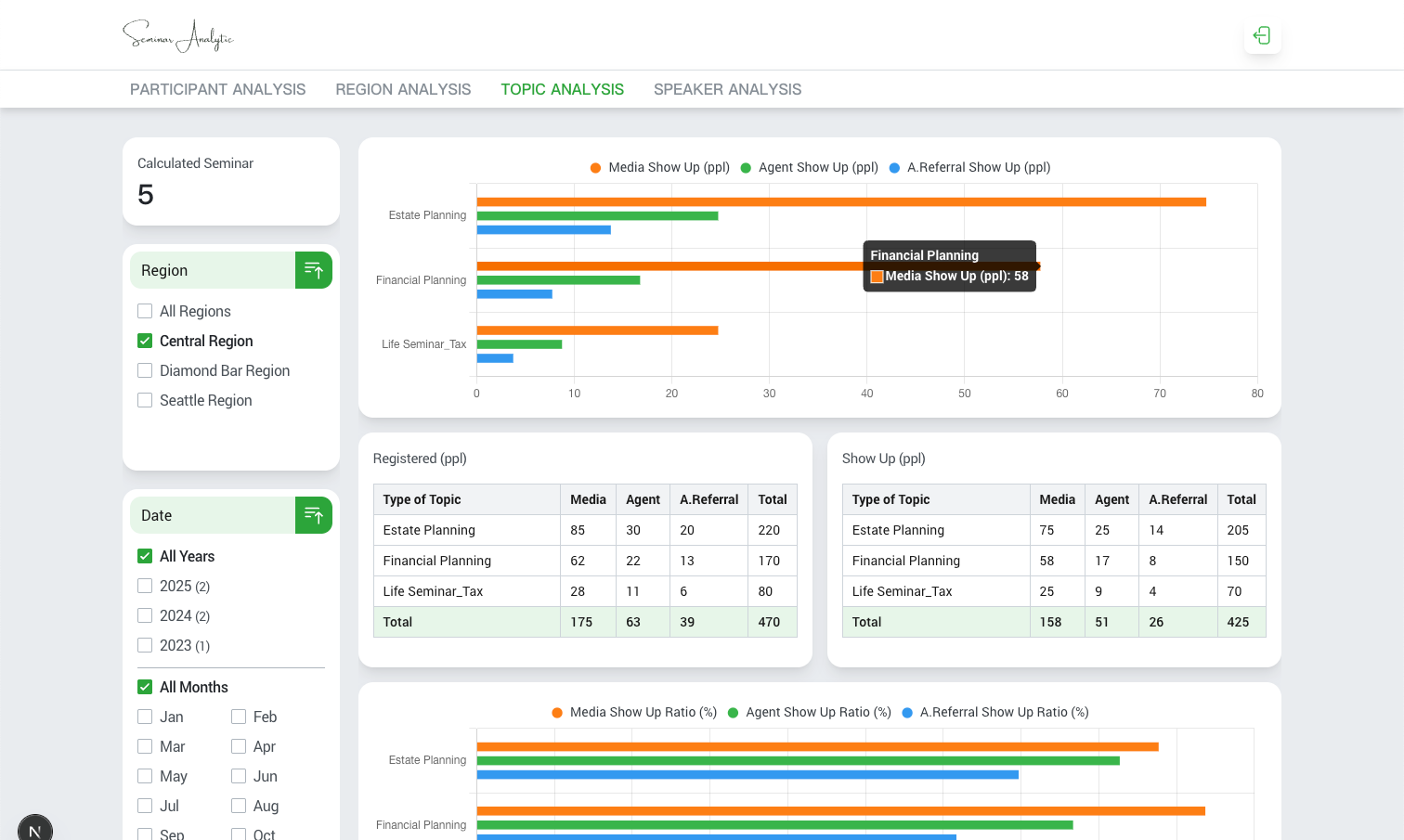
Task: Click the blue Estate Planning A.Referral Show Up bar
Action: point(543,230)
